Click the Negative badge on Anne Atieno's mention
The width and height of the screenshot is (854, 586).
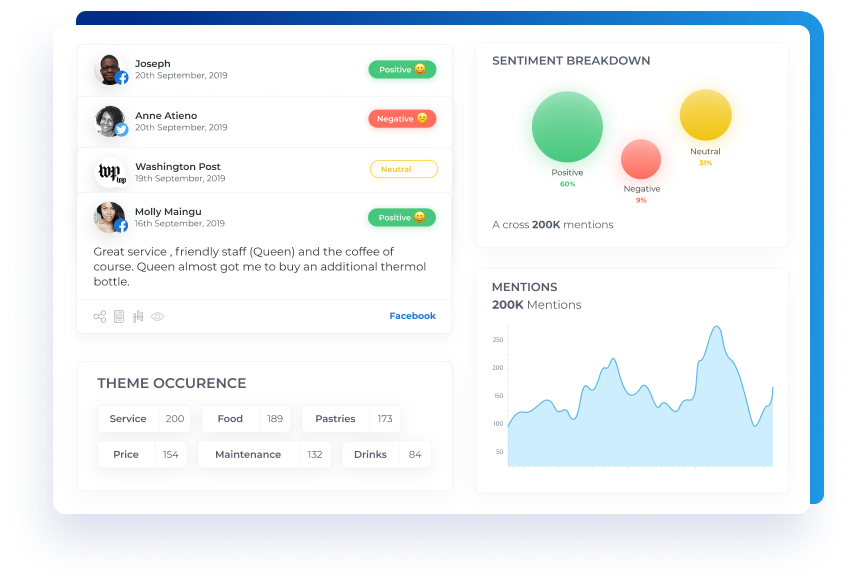(402, 119)
